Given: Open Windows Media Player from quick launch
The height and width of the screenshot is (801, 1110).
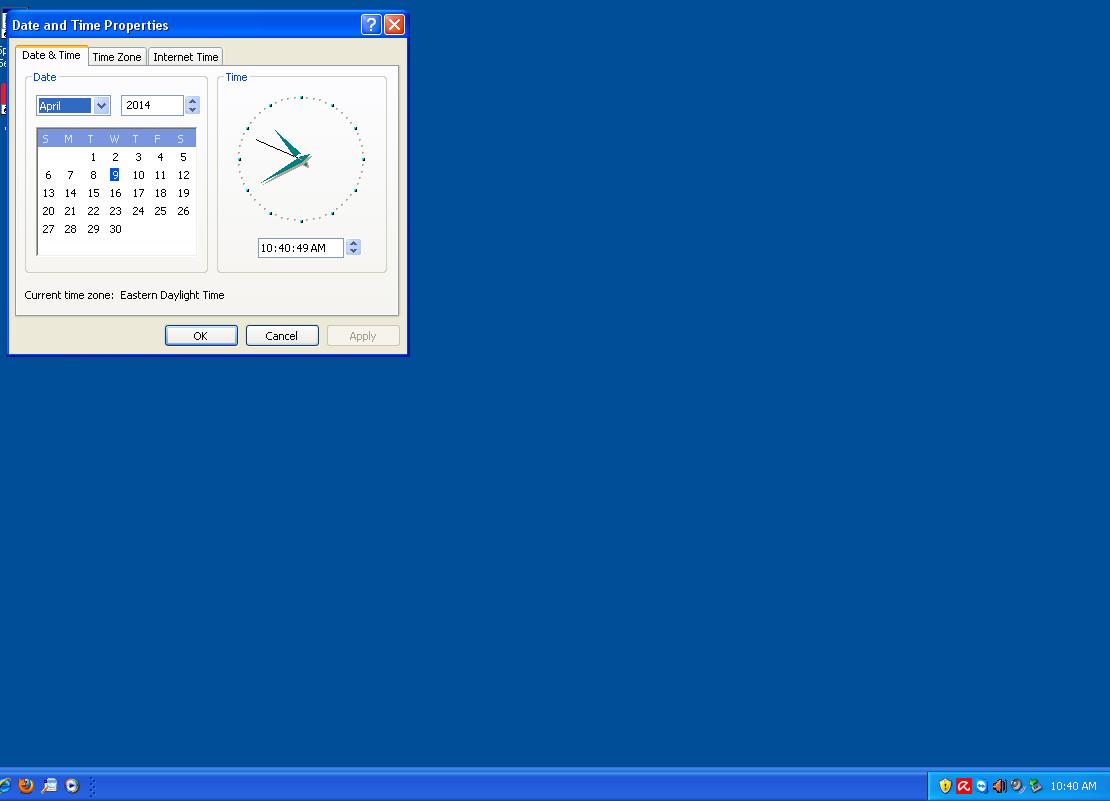Looking at the screenshot, I should tap(72, 786).
